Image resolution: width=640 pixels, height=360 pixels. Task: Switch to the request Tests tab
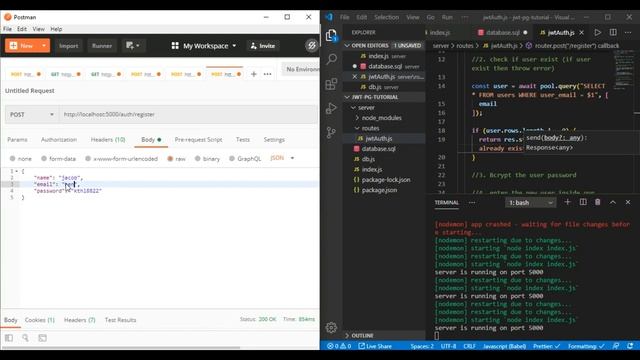(x=242, y=140)
